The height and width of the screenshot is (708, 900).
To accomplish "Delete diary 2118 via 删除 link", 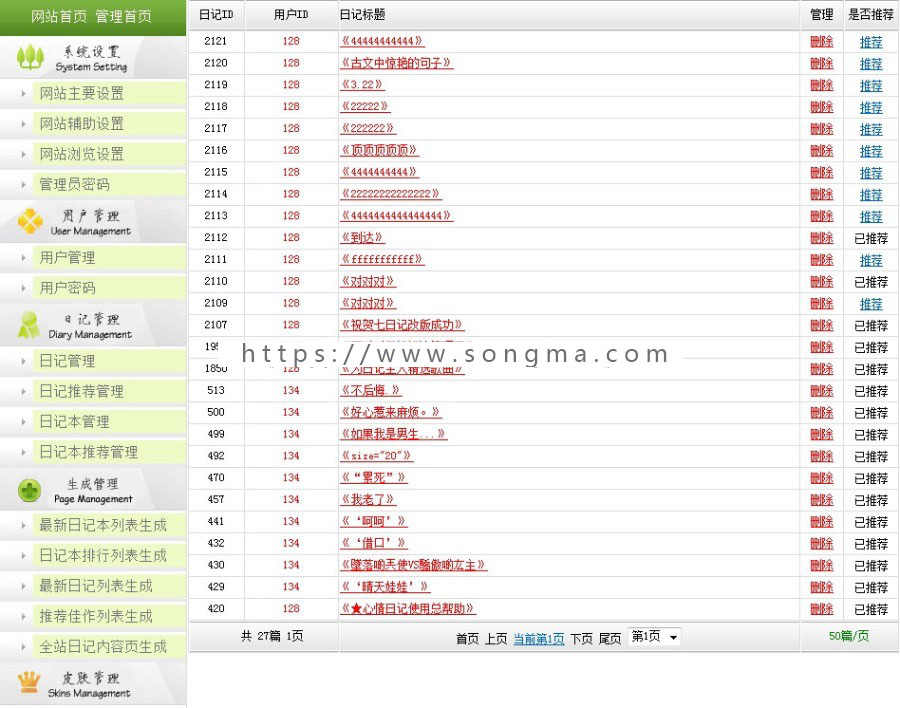I will coord(821,107).
